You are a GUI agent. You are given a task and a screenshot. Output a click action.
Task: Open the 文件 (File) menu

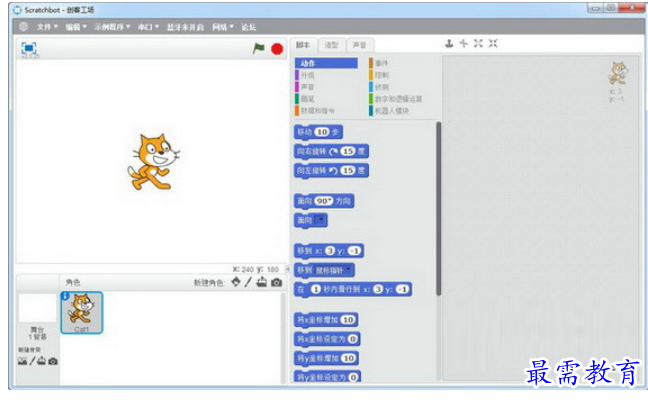click(47, 27)
